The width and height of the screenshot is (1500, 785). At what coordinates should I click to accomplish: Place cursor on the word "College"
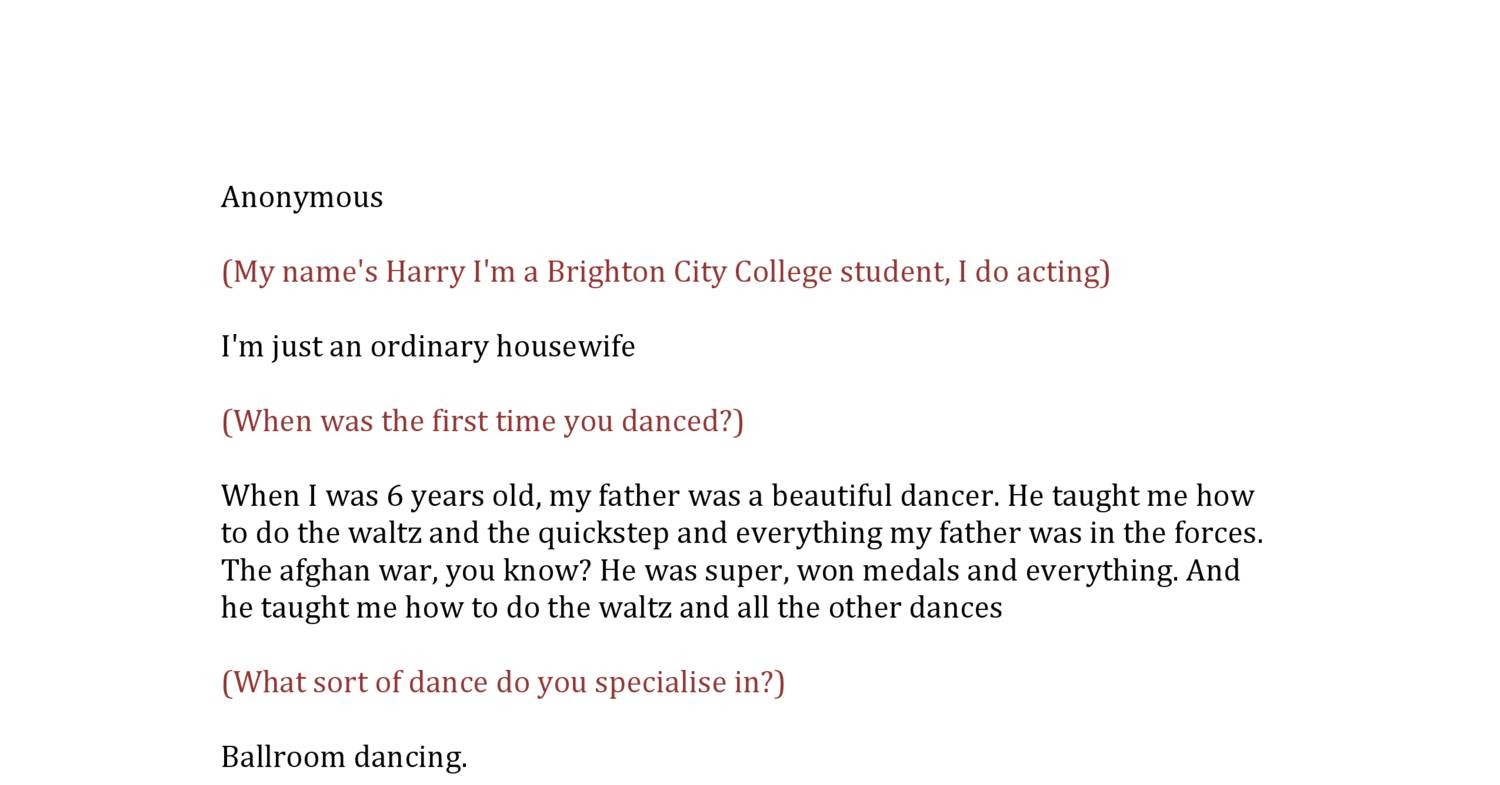pyautogui.click(x=782, y=272)
